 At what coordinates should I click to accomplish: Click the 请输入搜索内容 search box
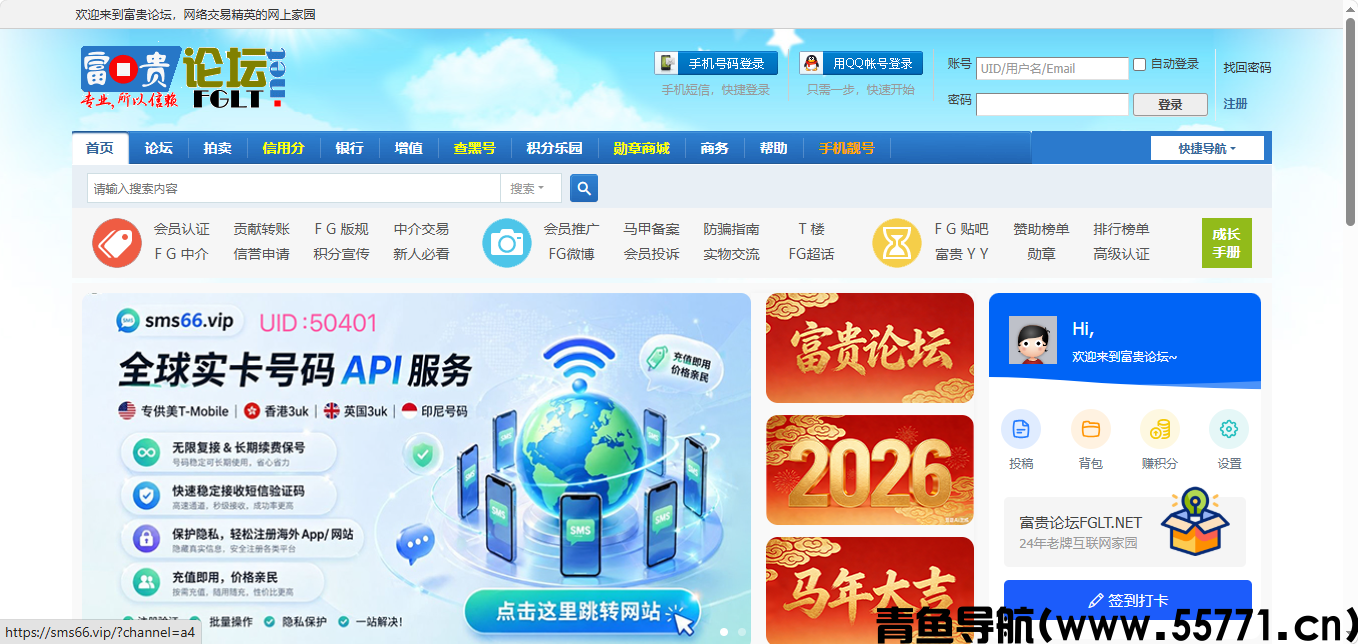click(294, 188)
